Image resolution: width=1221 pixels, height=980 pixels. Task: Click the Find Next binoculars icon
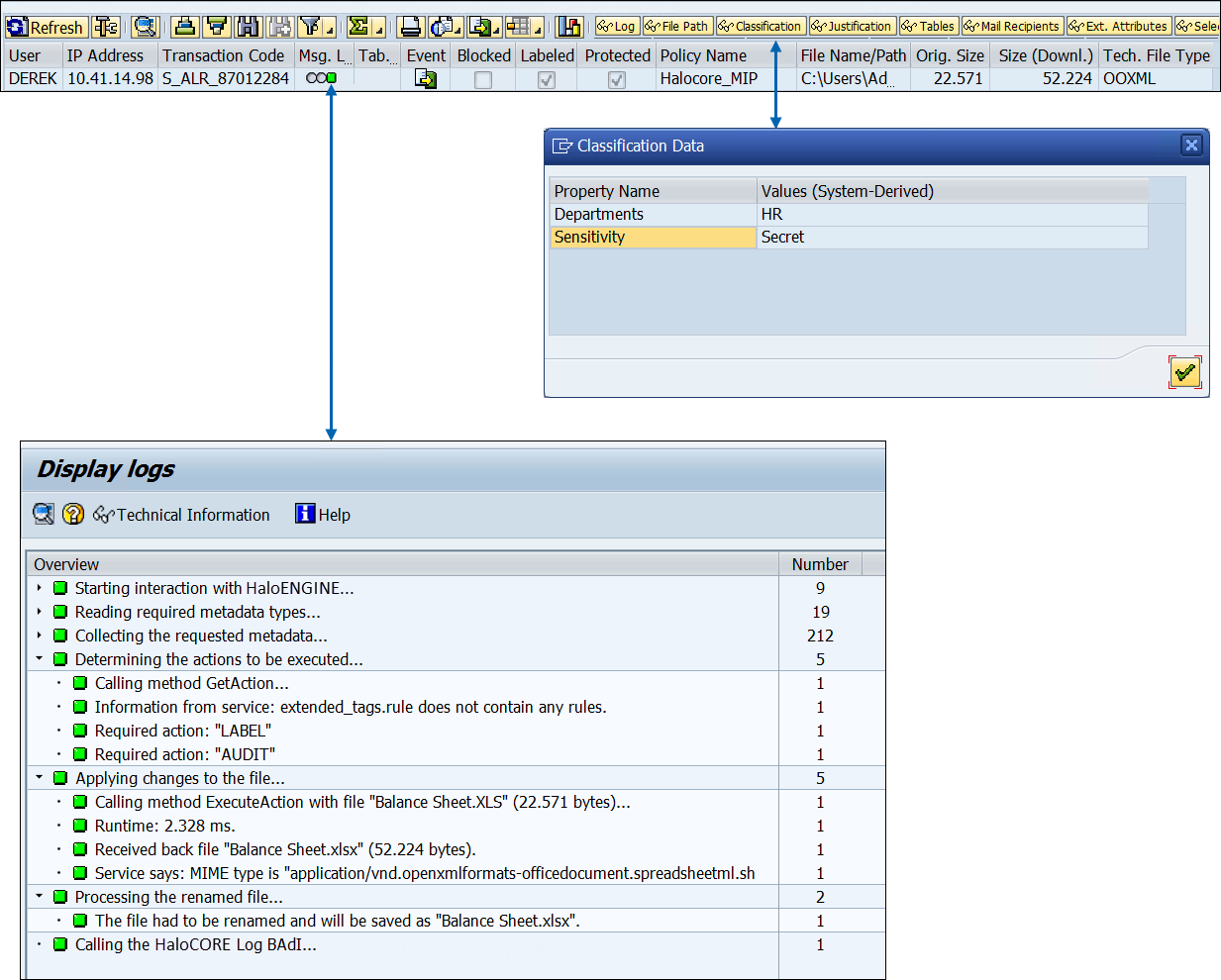[x=280, y=27]
